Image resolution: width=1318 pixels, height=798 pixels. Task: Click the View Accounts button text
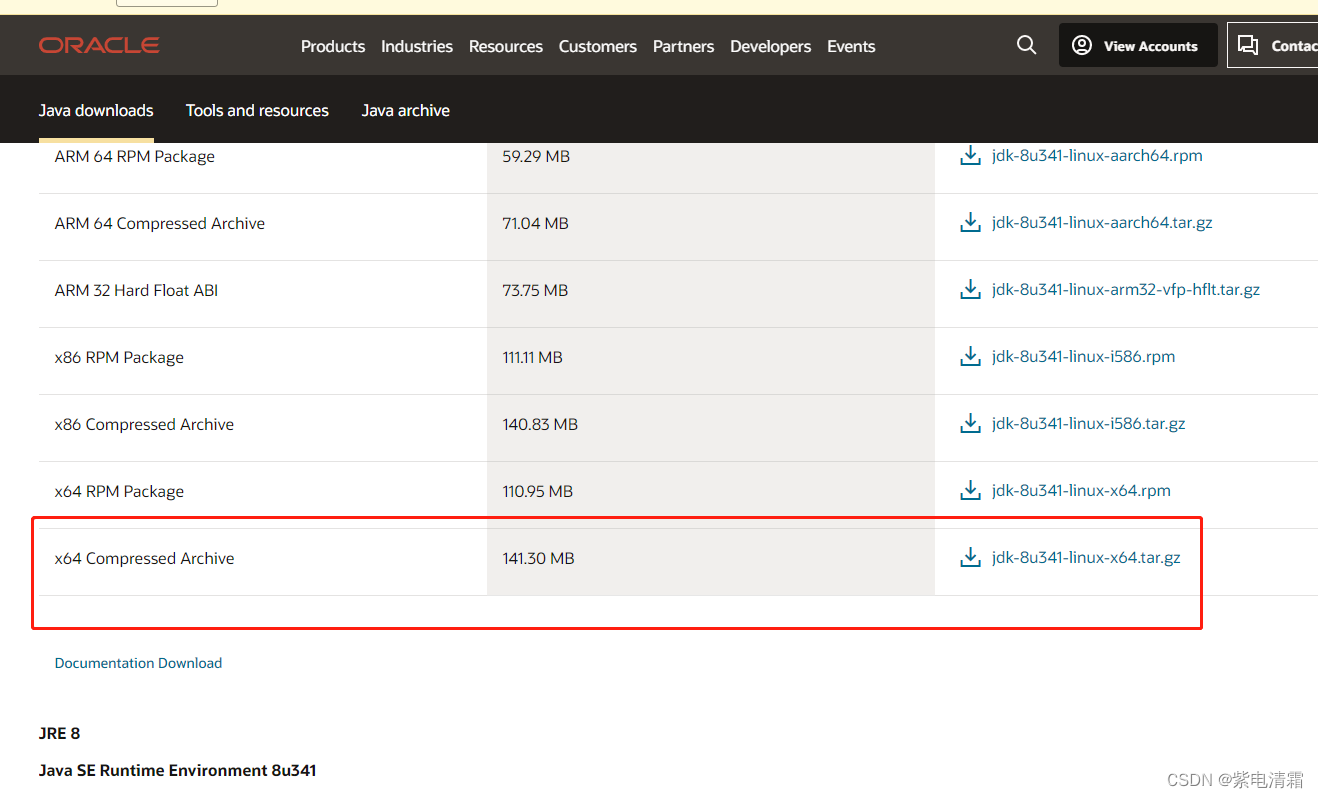(1151, 46)
